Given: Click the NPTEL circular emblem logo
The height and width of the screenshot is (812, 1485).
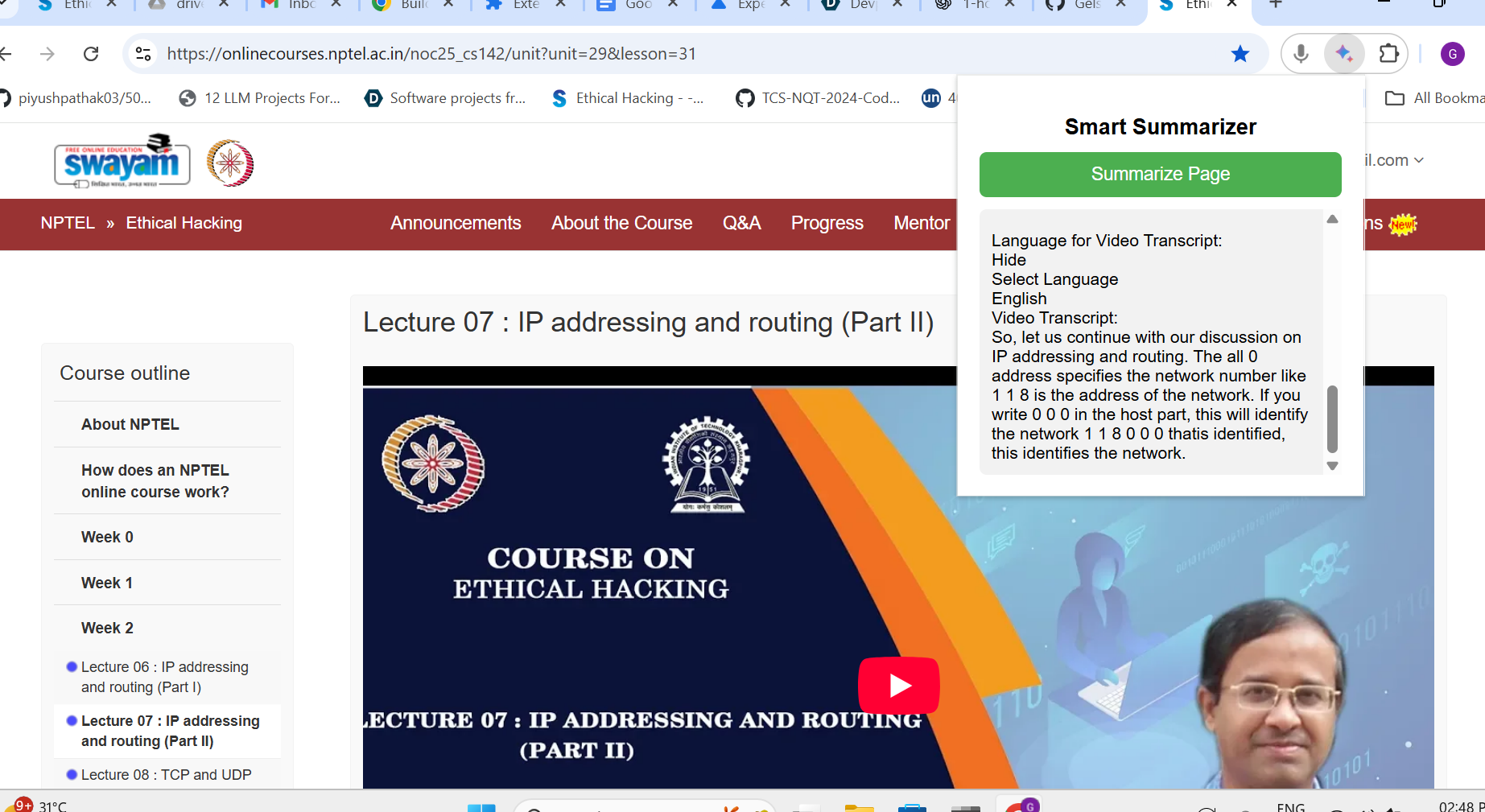Looking at the screenshot, I should click(x=230, y=163).
